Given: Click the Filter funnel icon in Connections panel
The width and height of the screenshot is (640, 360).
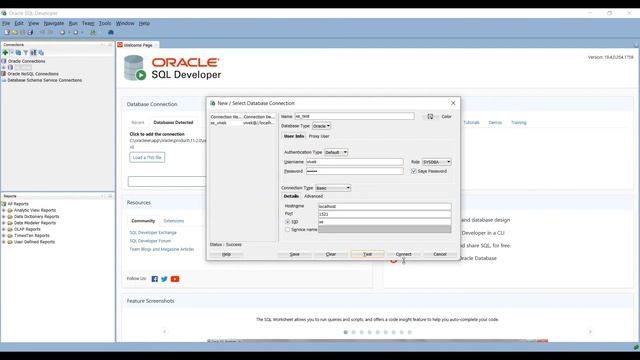Looking at the screenshot, I should (26, 53).
